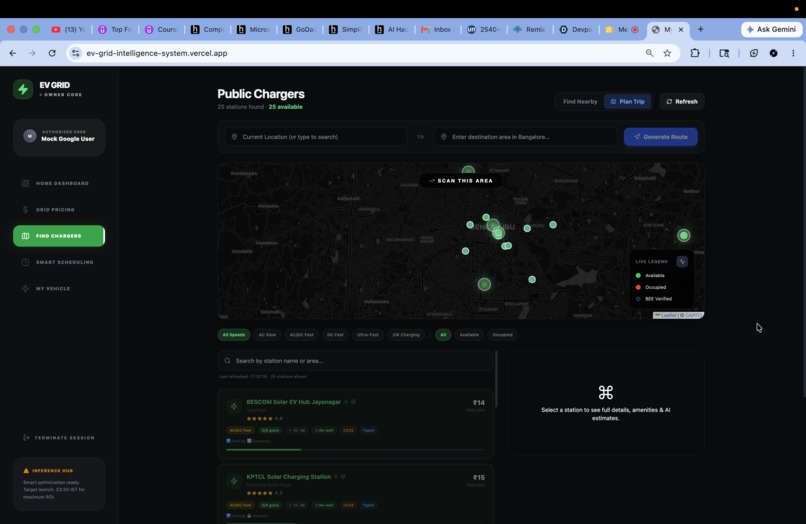Click the EV Grid lightning bolt logo
The height and width of the screenshot is (524, 806).
click(x=23, y=89)
